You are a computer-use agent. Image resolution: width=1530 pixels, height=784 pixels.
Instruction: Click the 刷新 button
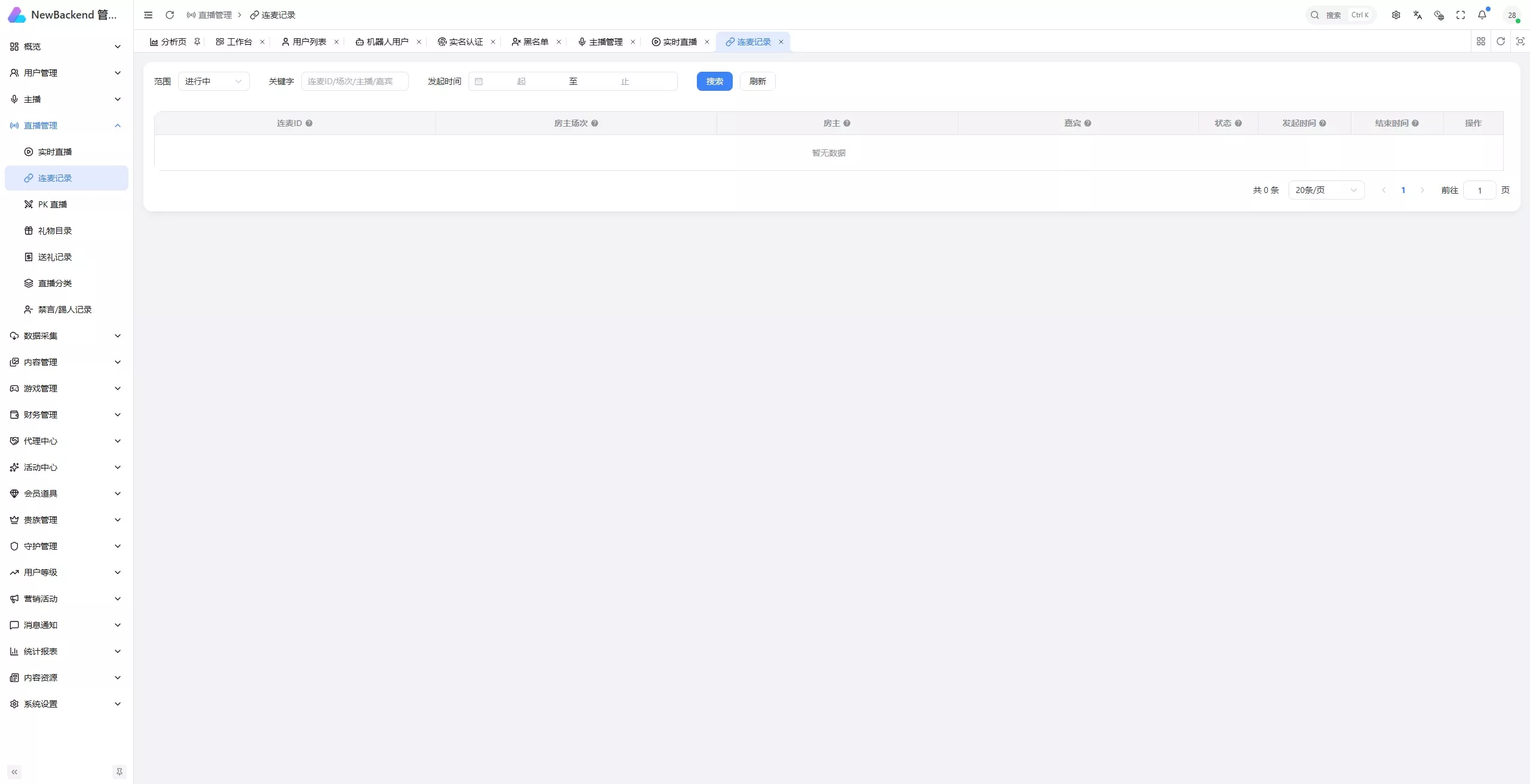pyautogui.click(x=758, y=81)
